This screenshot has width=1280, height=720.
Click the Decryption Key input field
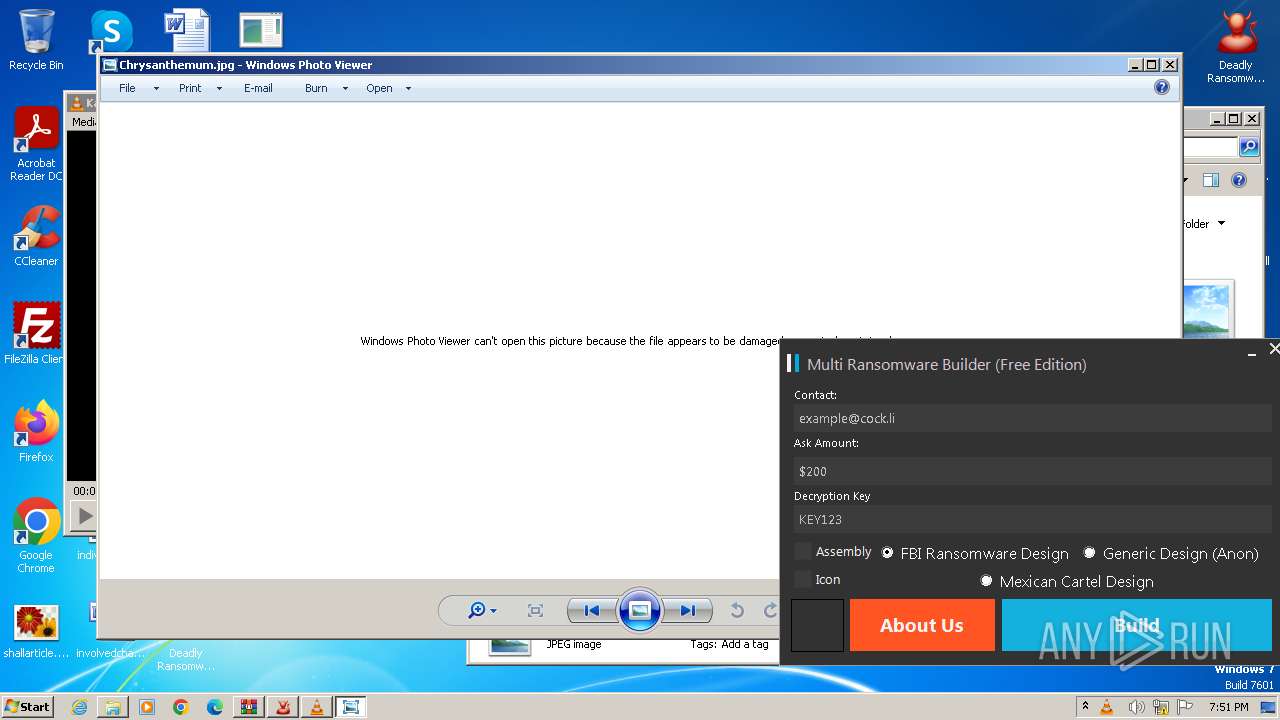point(1032,519)
